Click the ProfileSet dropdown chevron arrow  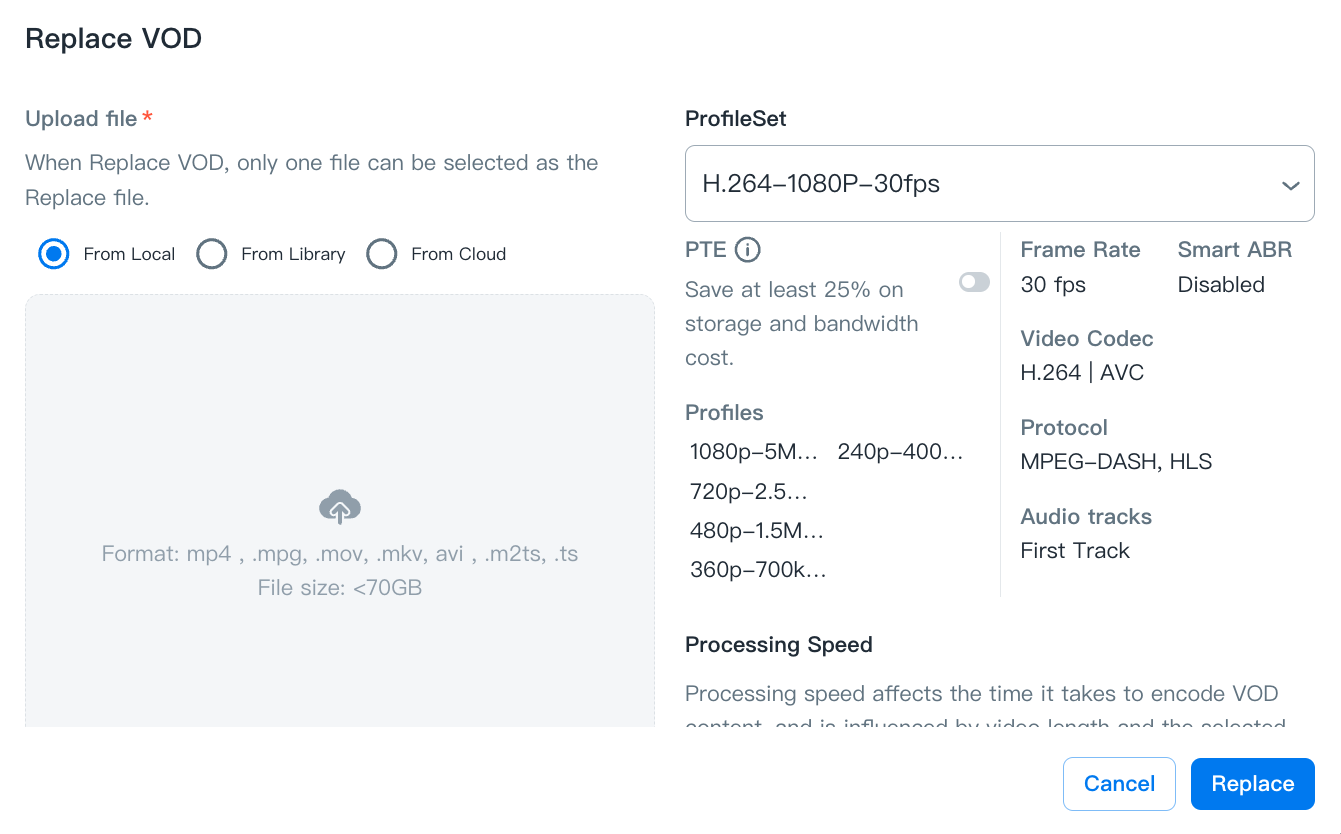click(1290, 185)
